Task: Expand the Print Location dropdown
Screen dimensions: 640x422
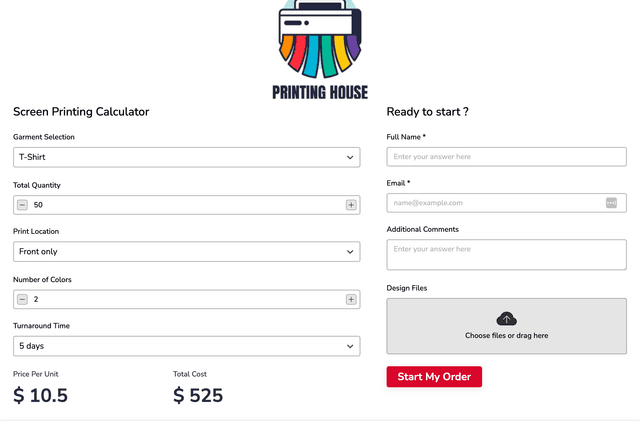Action: [186, 252]
